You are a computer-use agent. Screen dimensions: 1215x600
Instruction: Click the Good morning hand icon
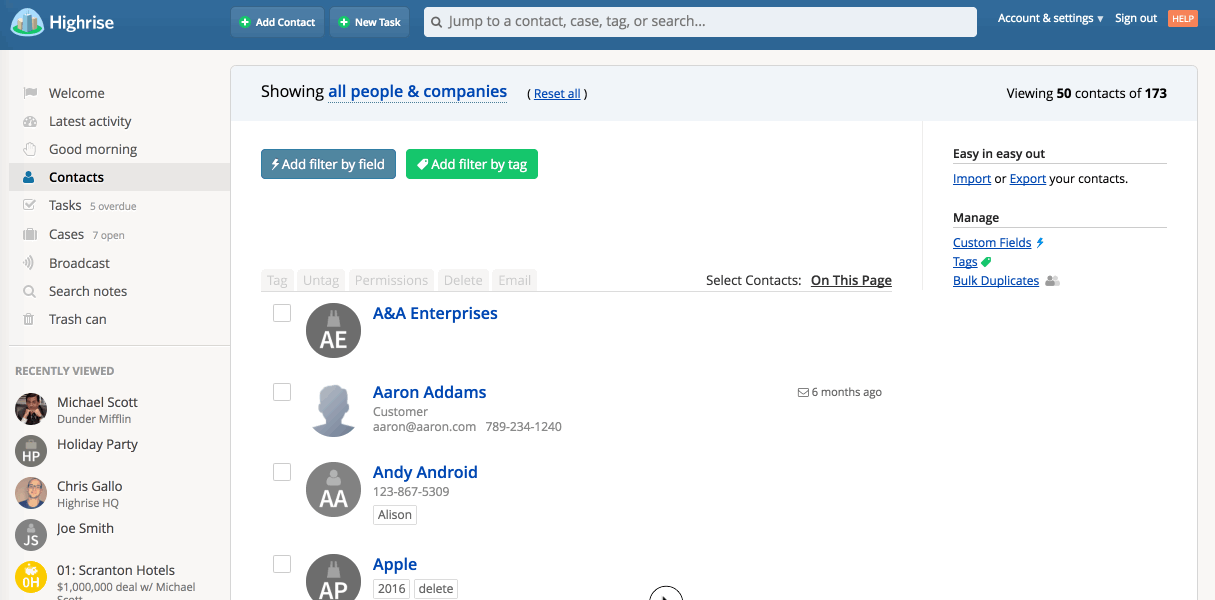click(30, 149)
